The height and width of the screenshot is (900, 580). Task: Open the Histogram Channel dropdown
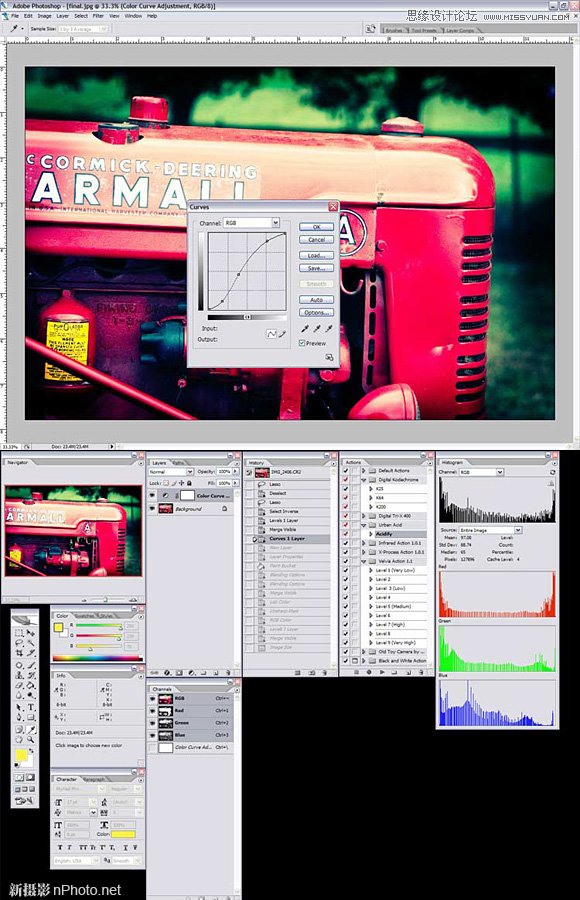coord(481,472)
